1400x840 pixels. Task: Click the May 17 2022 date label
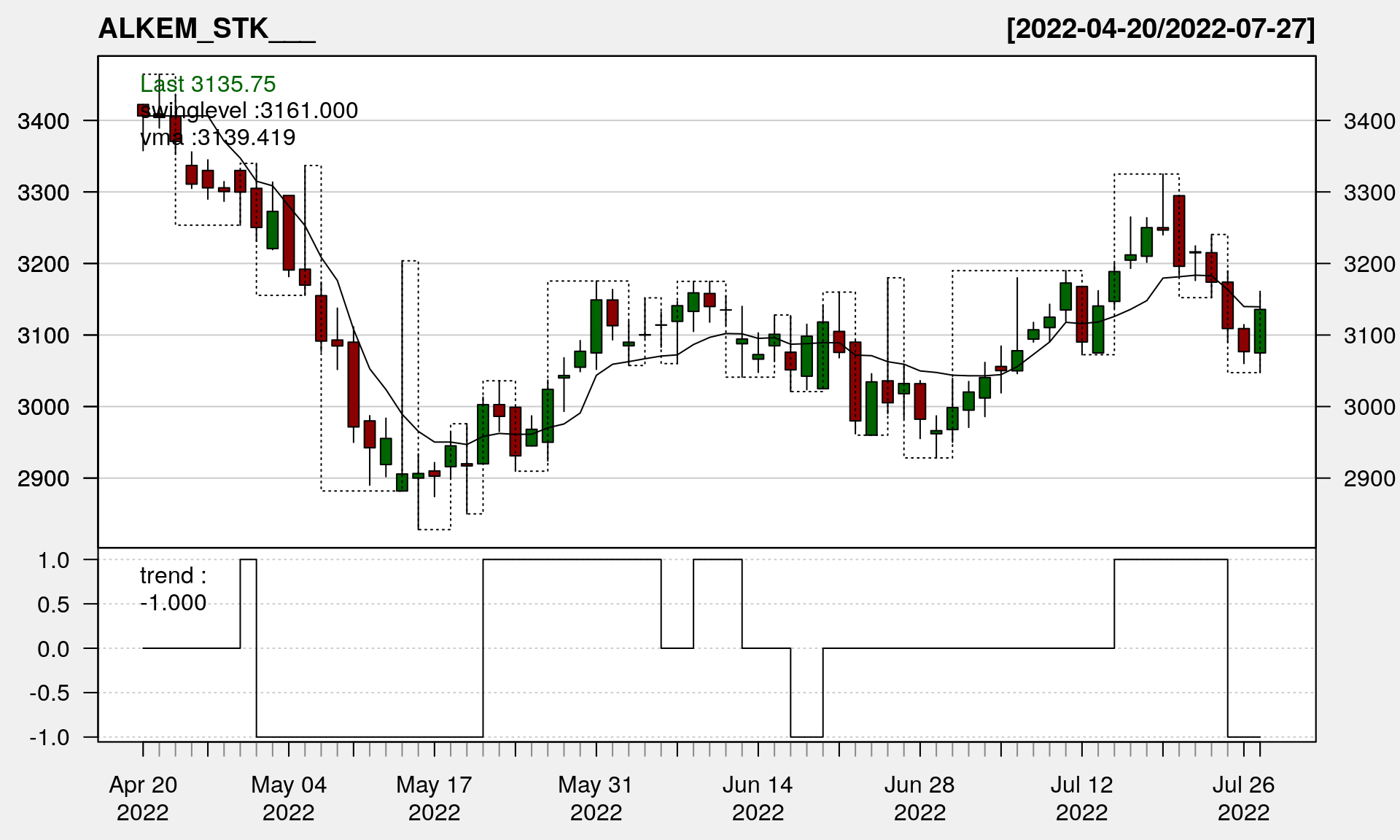[x=435, y=798]
